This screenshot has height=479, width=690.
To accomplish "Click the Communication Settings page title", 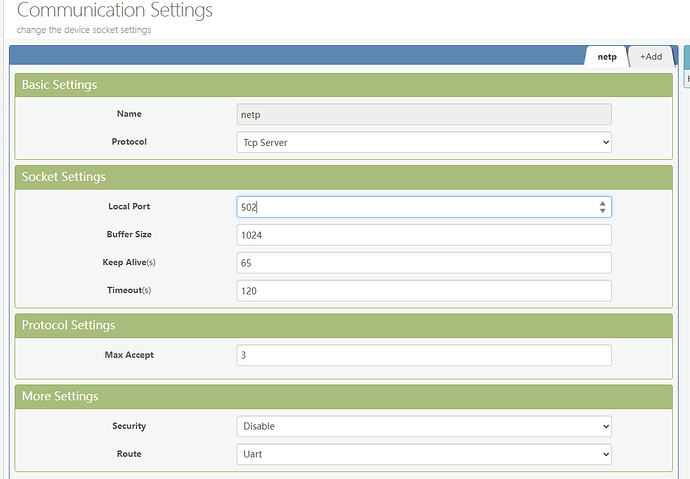I will 115,12.
